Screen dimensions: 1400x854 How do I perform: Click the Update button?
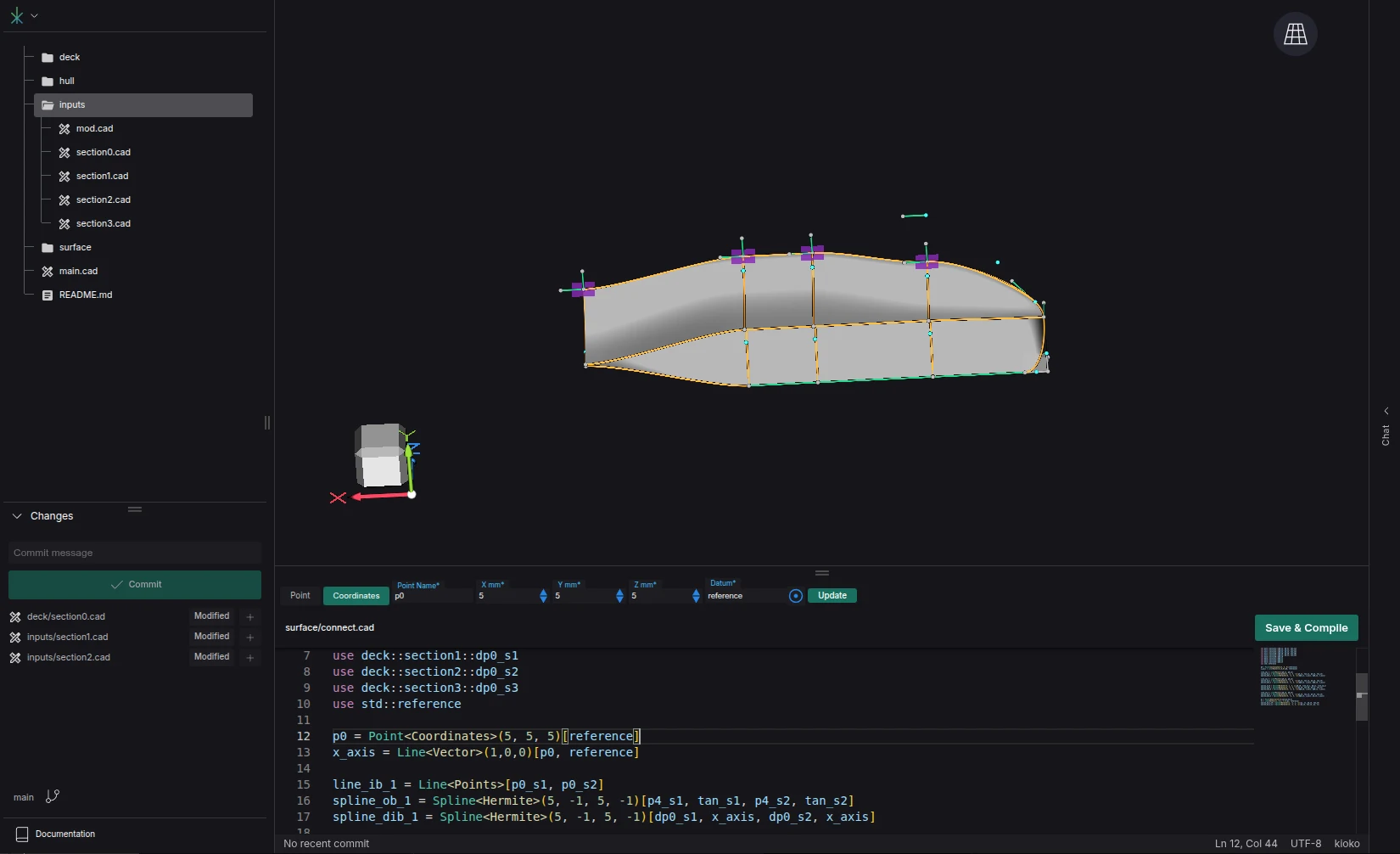pyautogui.click(x=832, y=596)
